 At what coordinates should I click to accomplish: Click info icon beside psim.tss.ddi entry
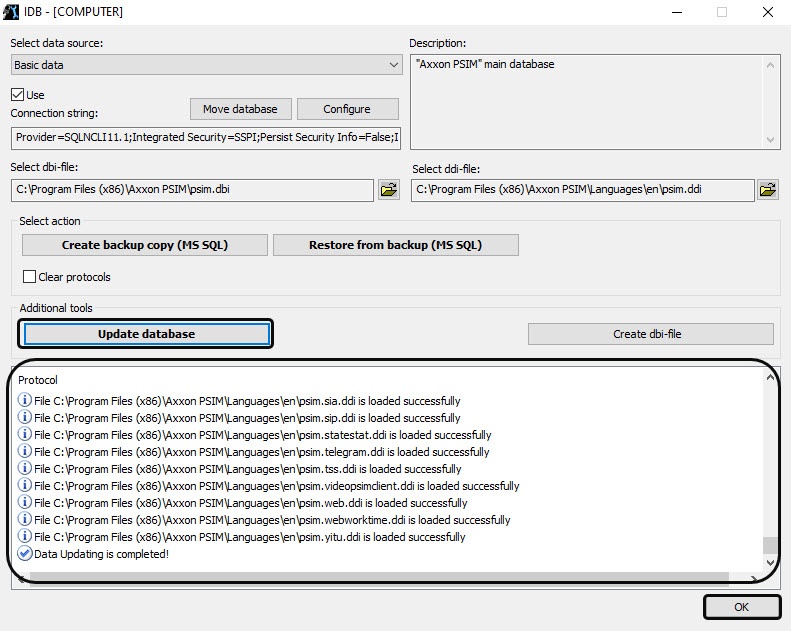(24, 468)
